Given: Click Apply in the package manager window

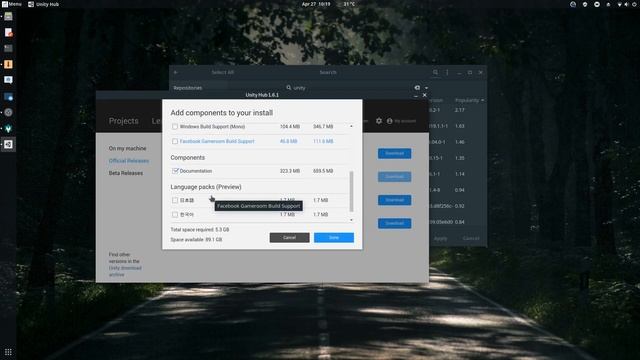Looking at the screenshot, I should click(440, 238).
